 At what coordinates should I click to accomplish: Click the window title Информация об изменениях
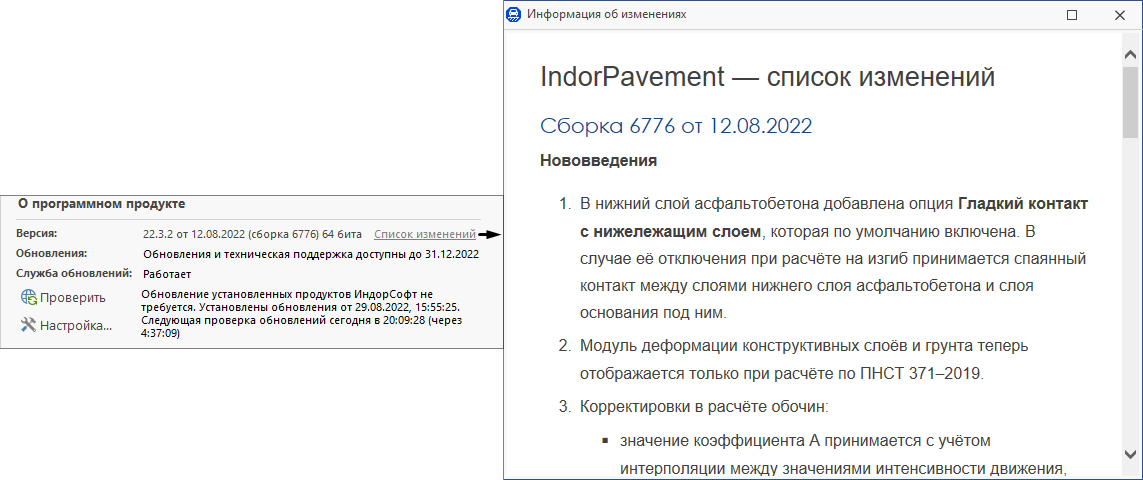tap(606, 15)
